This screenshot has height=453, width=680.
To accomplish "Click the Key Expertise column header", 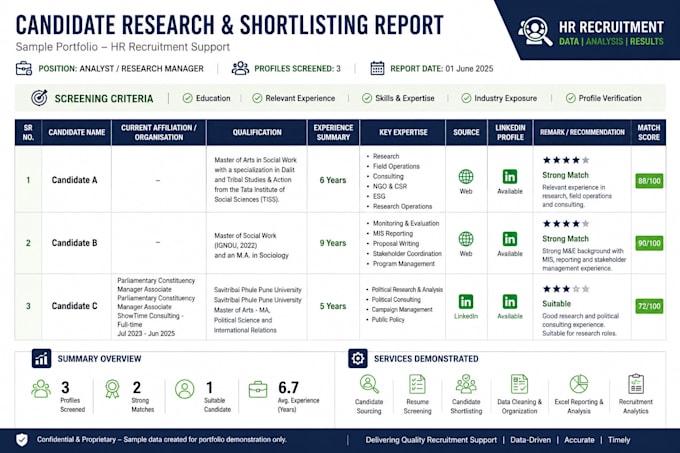I will click(403, 132).
